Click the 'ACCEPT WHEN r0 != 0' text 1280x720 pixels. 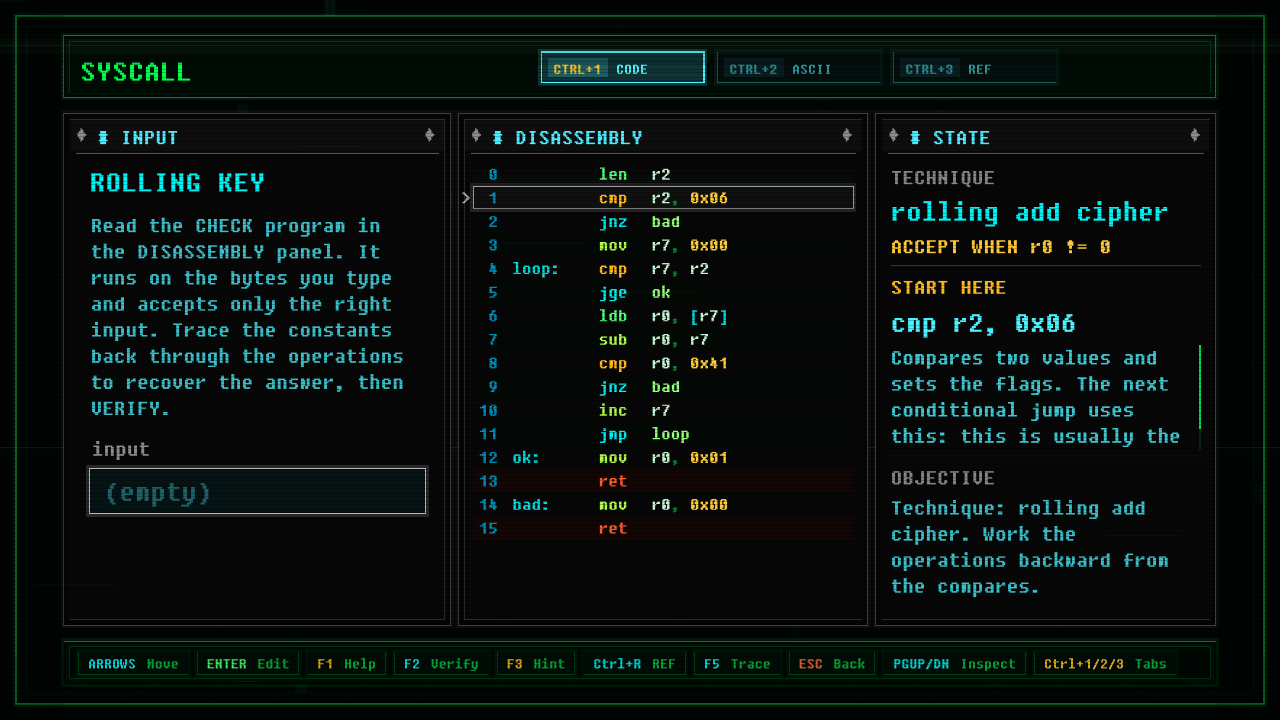[x=1000, y=247]
